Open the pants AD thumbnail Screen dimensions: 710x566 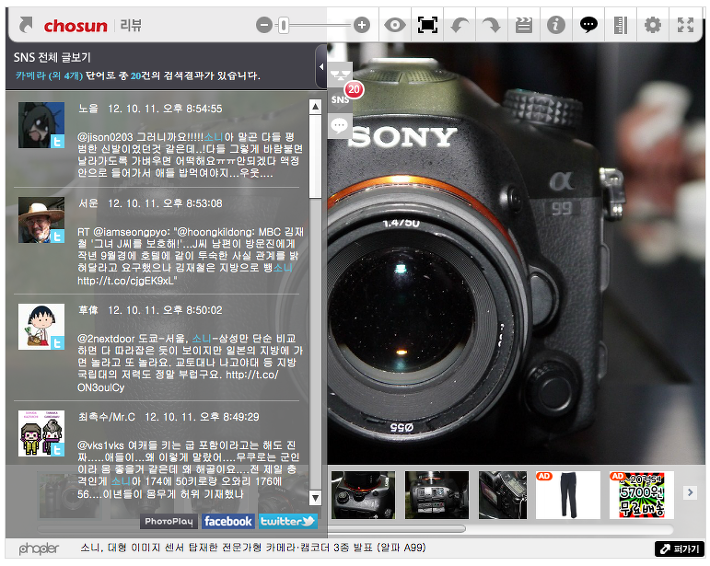tap(568, 495)
